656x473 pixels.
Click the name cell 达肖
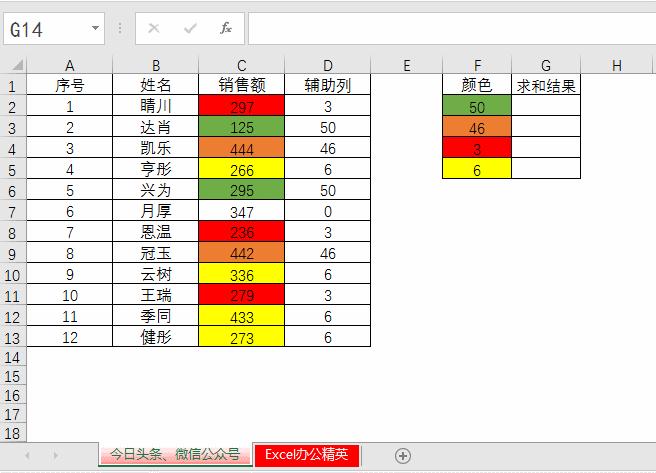point(156,127)
